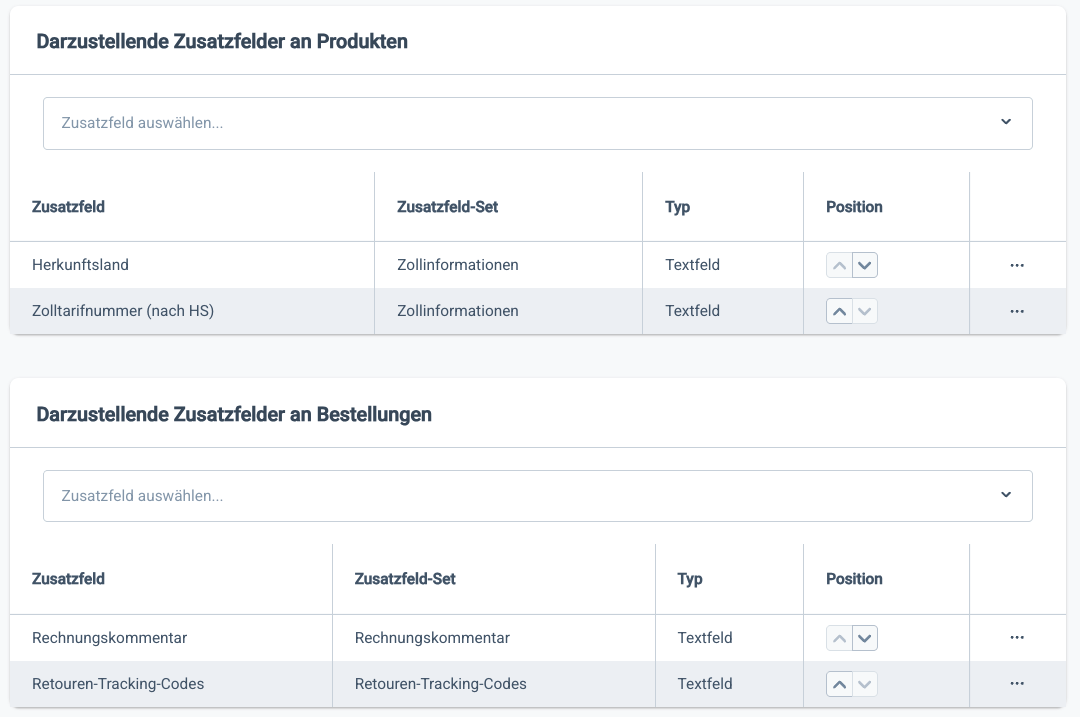
Task: Open the order Zusatzfeld auswählen dropdown
Action: point(520,495)
